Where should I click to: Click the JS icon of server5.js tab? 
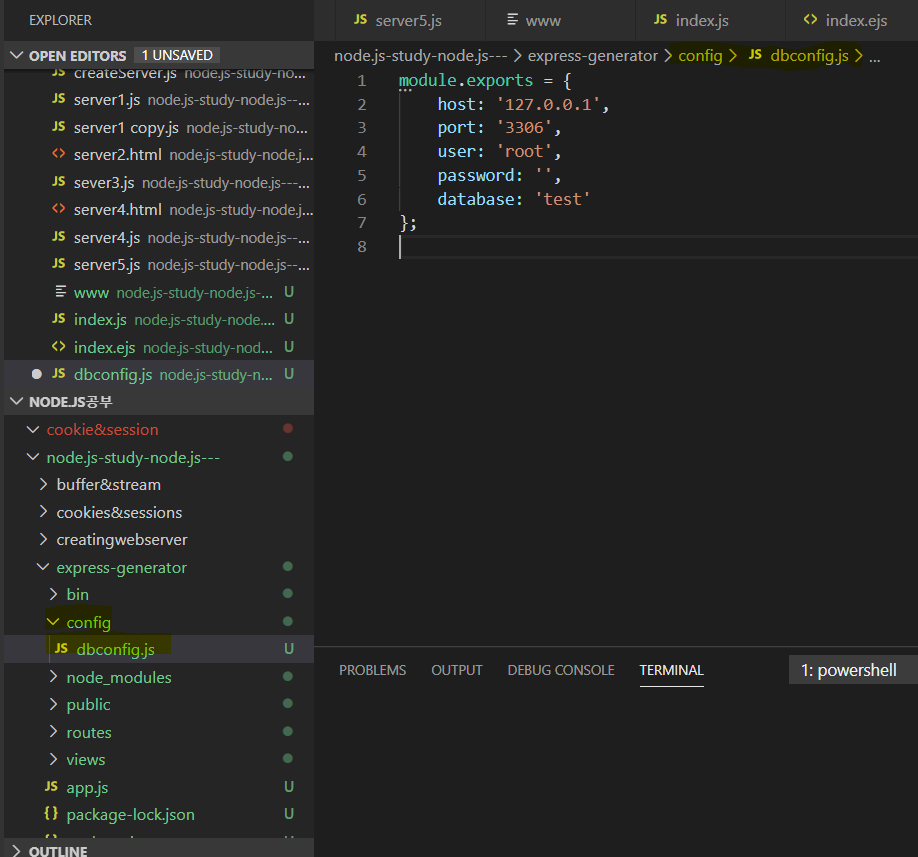pyautogui.click(x=360, y=20)
